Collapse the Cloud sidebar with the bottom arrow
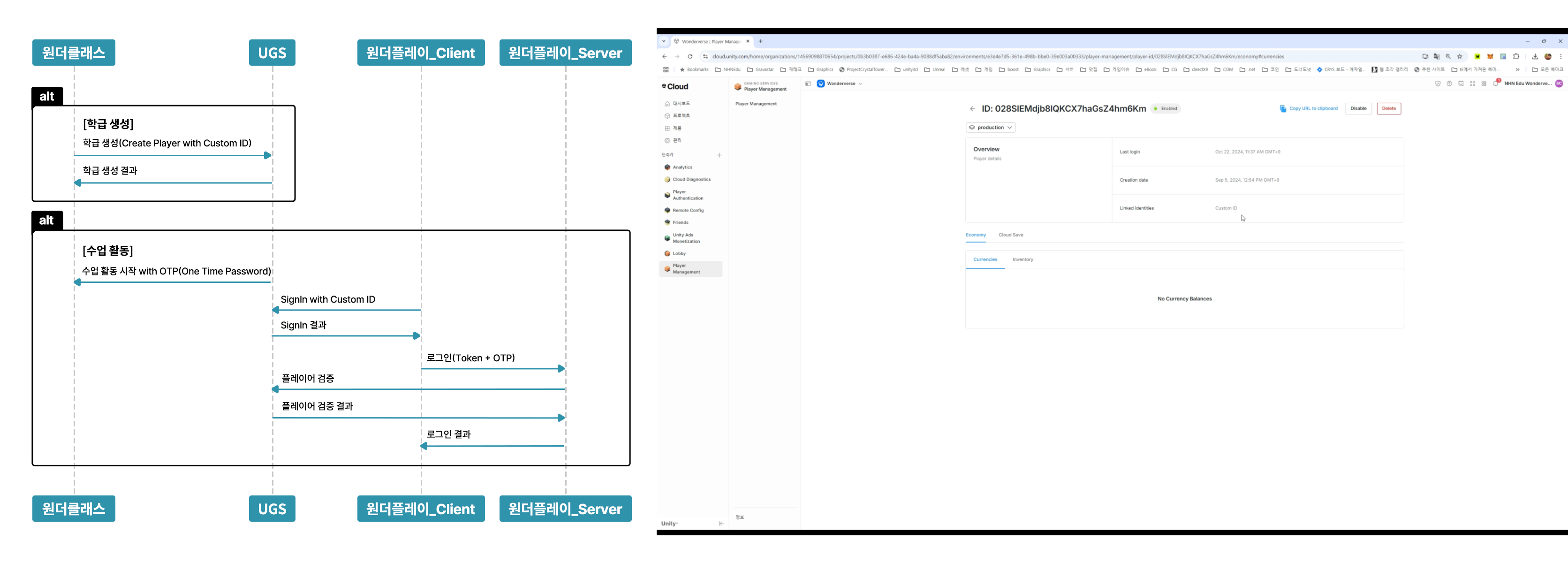The width and height of the screenshot is (1568, 563). click(721, 524)
